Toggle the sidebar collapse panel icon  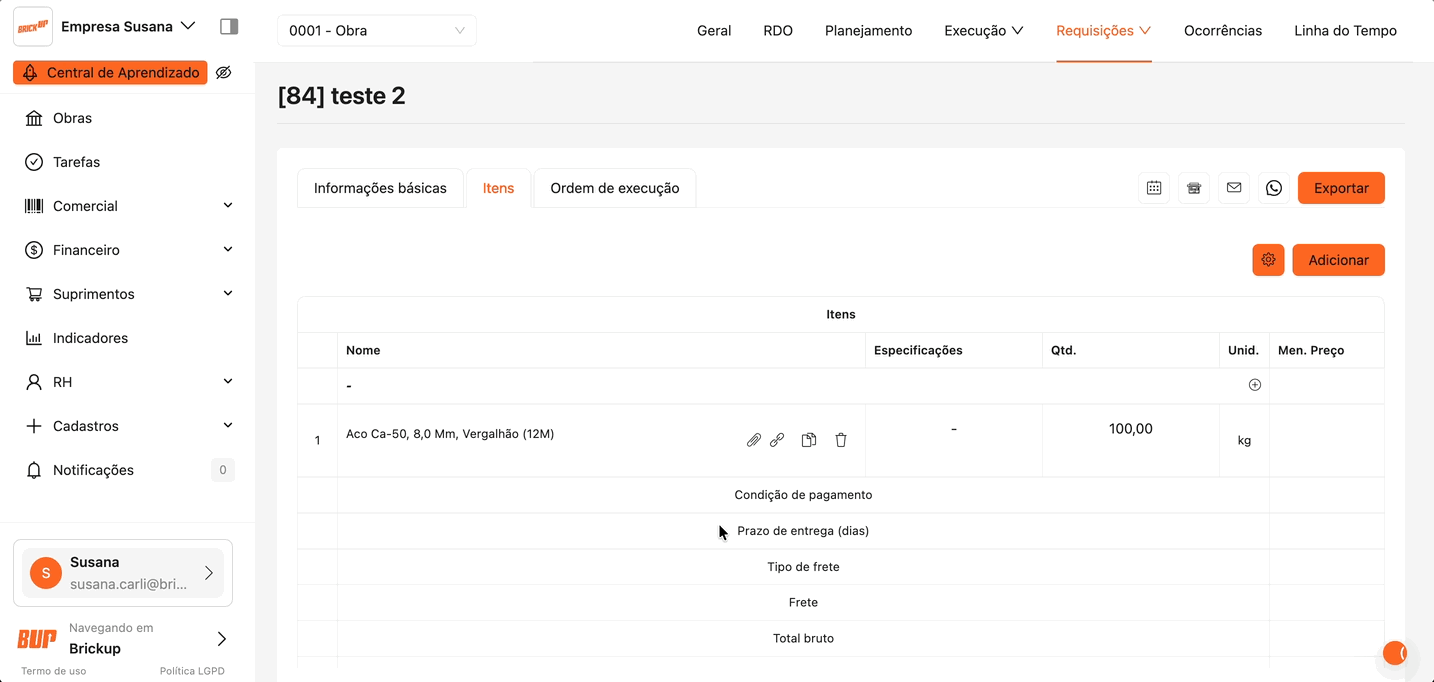229,27
